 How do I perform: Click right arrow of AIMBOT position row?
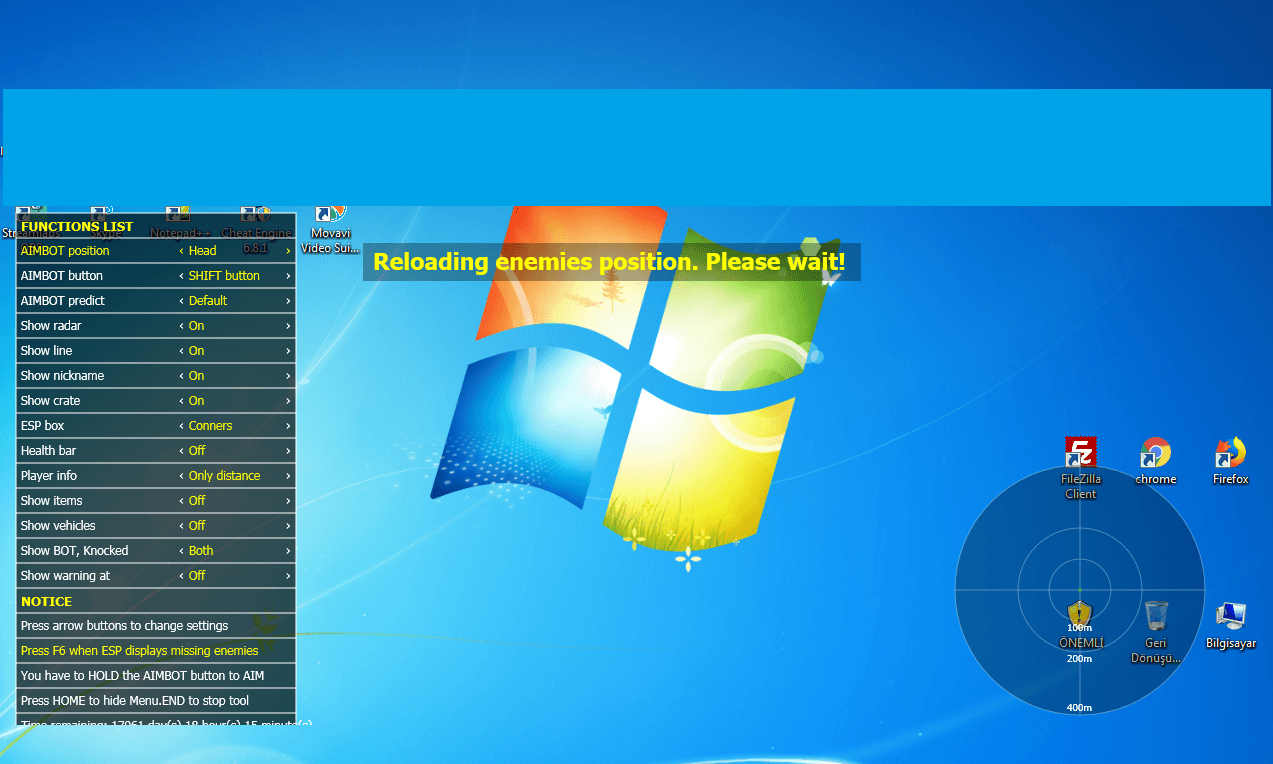[x=288, y=251]
